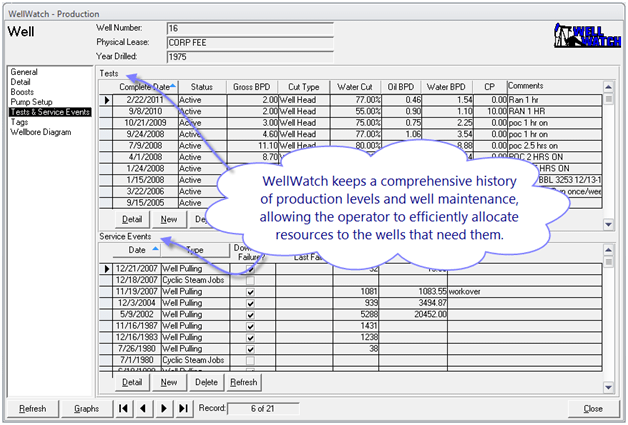
Task: Select the 2/22/2011 test row marker
Action: (106, 100)
